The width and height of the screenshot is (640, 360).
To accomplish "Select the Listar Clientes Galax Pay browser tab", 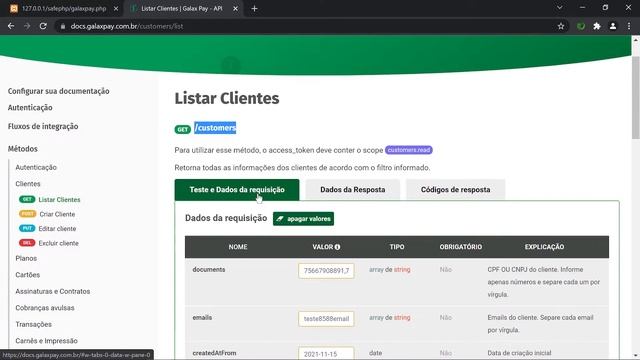I will point(182,9).
